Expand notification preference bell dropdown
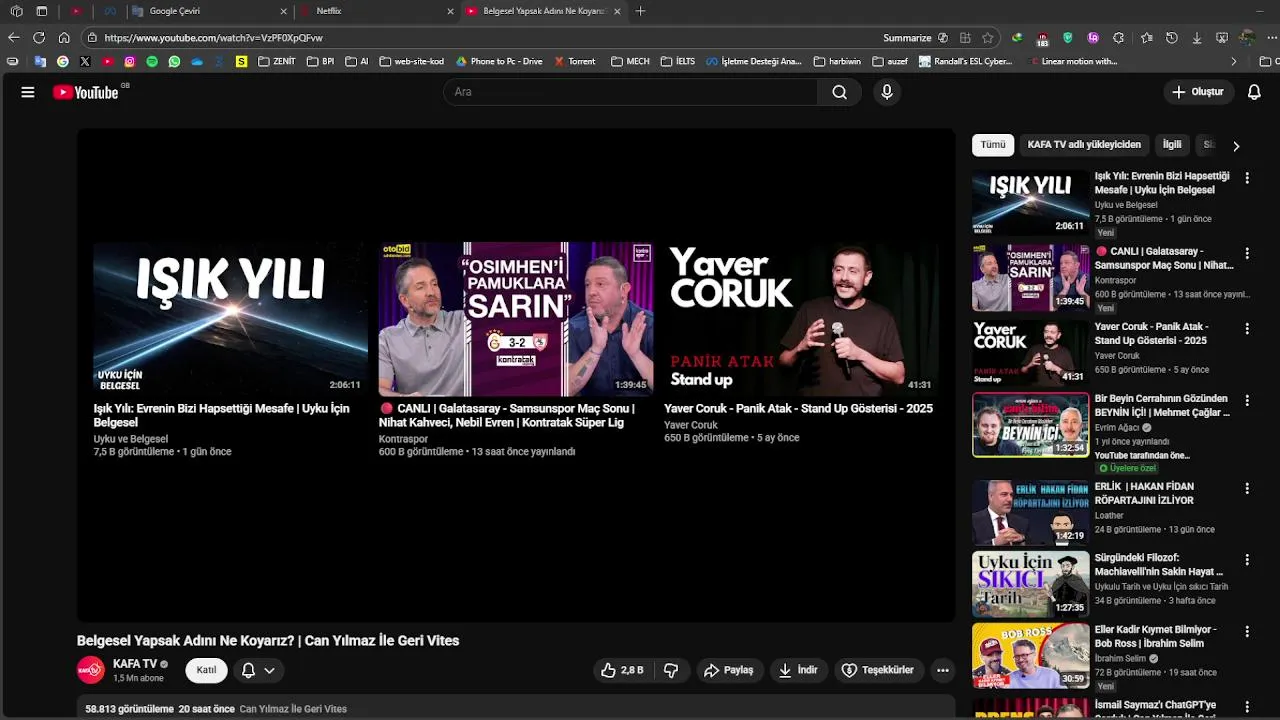 tap(257, 670)
